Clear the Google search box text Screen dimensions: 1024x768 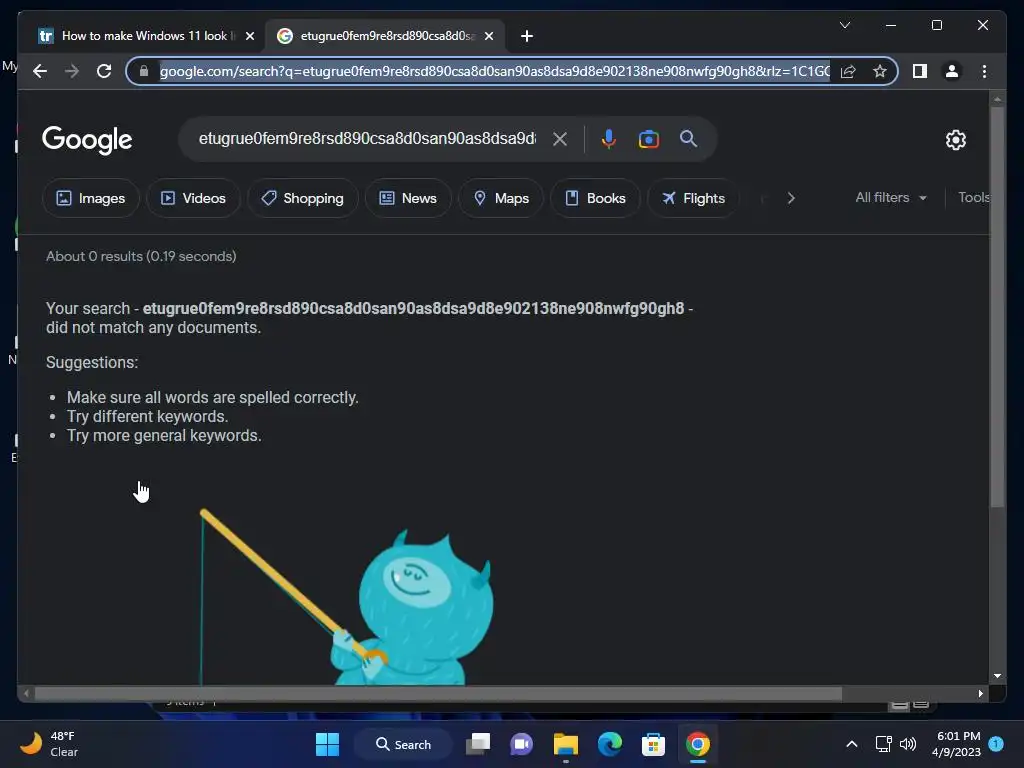[560, 139]
